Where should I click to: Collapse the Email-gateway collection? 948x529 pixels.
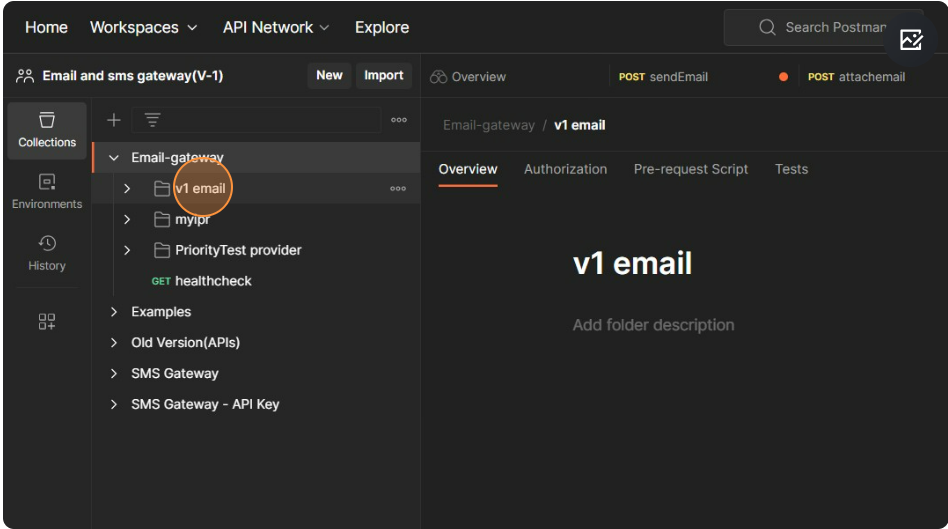coord(114,158)
